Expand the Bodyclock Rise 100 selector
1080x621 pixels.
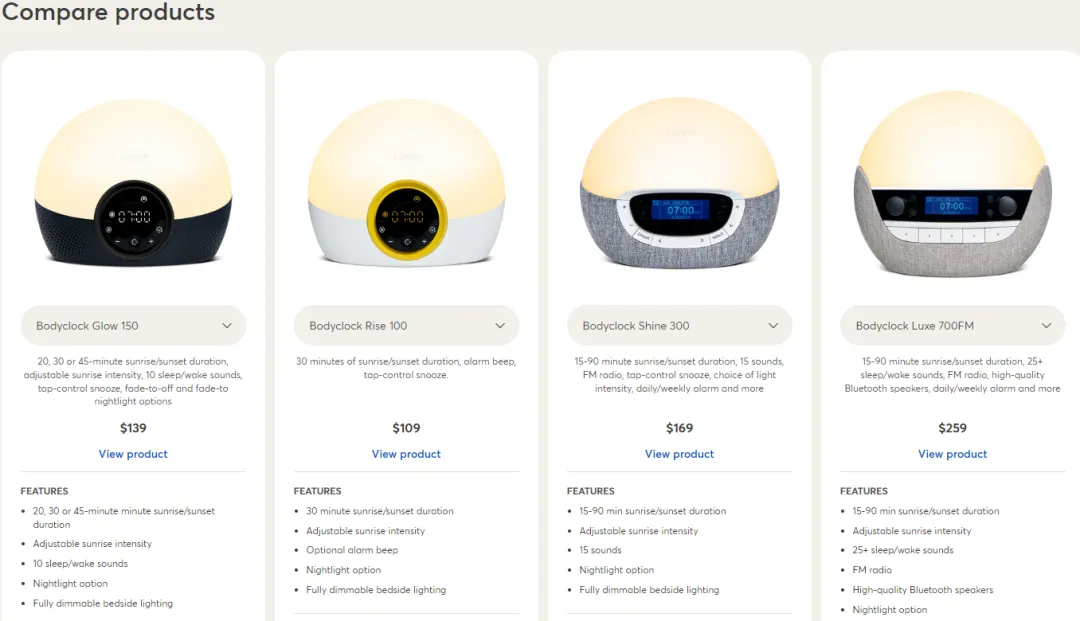click(405, 326)
